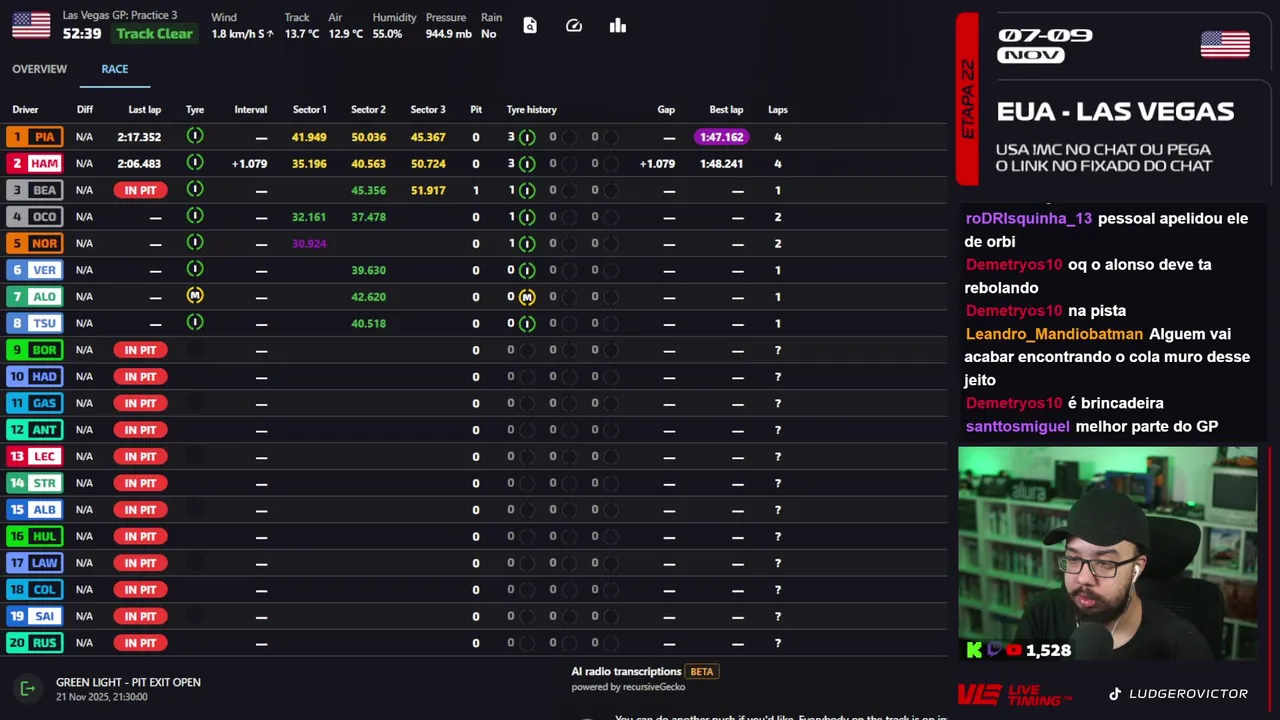Click HAM's intermediate tyre icon in Tyre column

tap(195, 162)
